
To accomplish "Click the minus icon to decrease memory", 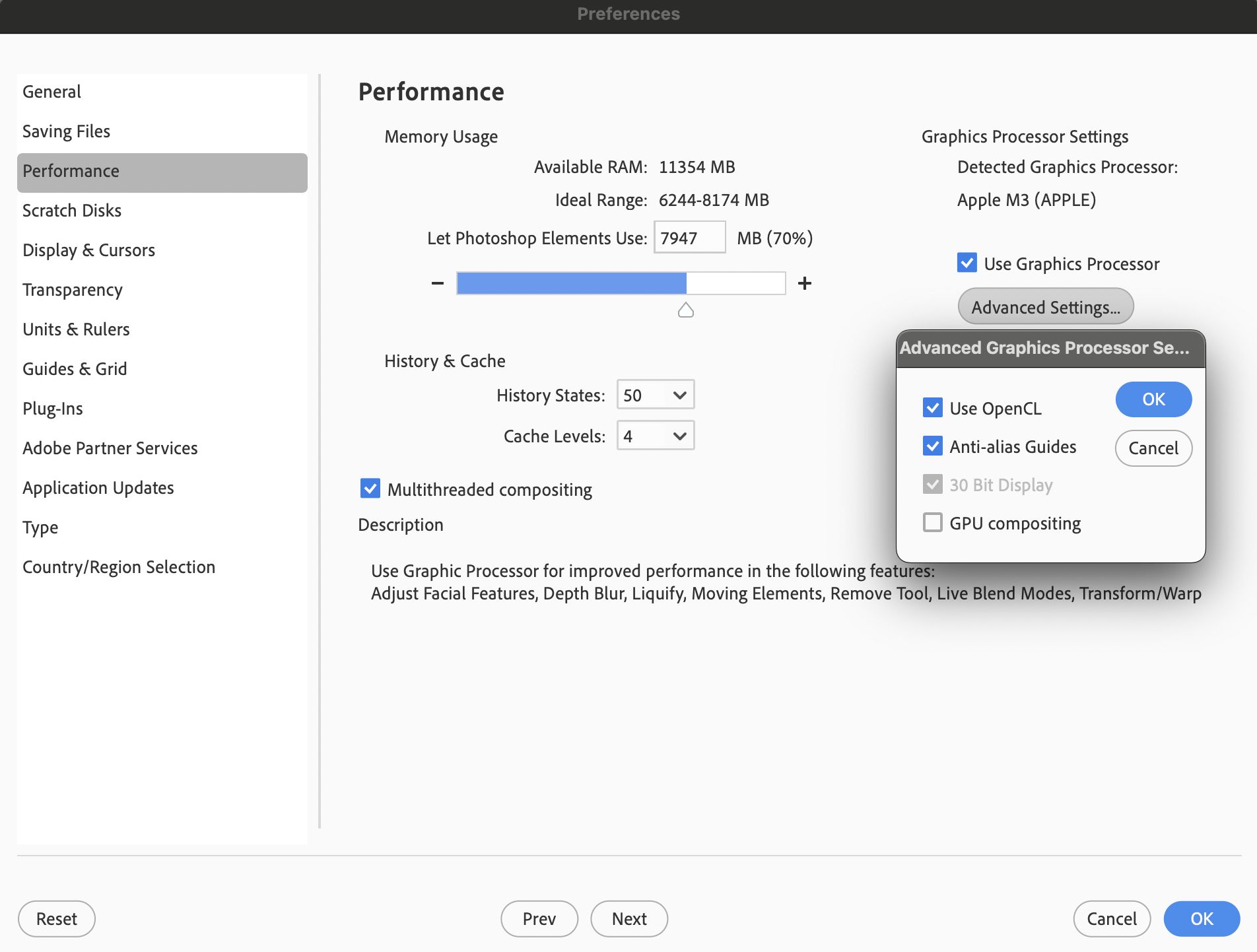I will coord(437,283).
